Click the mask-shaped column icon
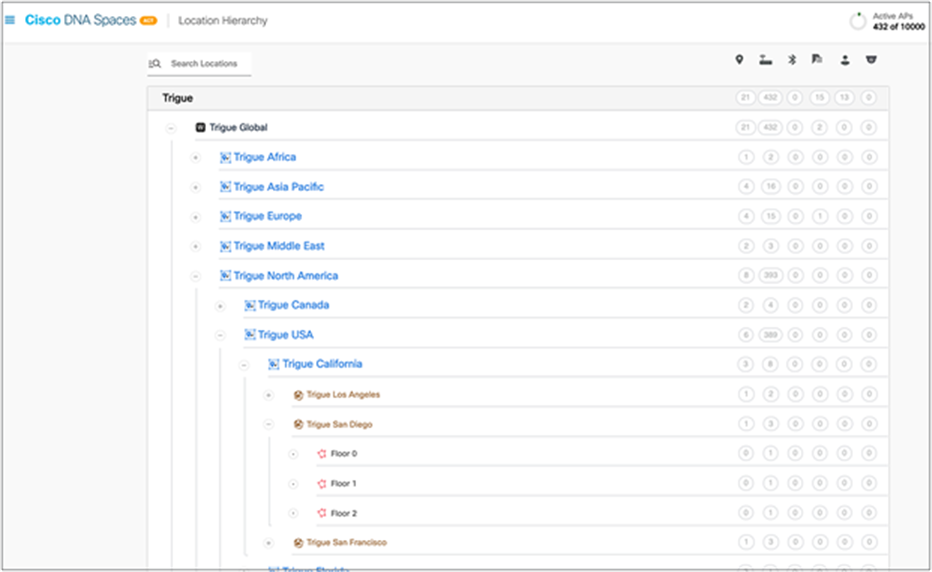The height and width of the screenshot is (572, 932). [871, 59]
